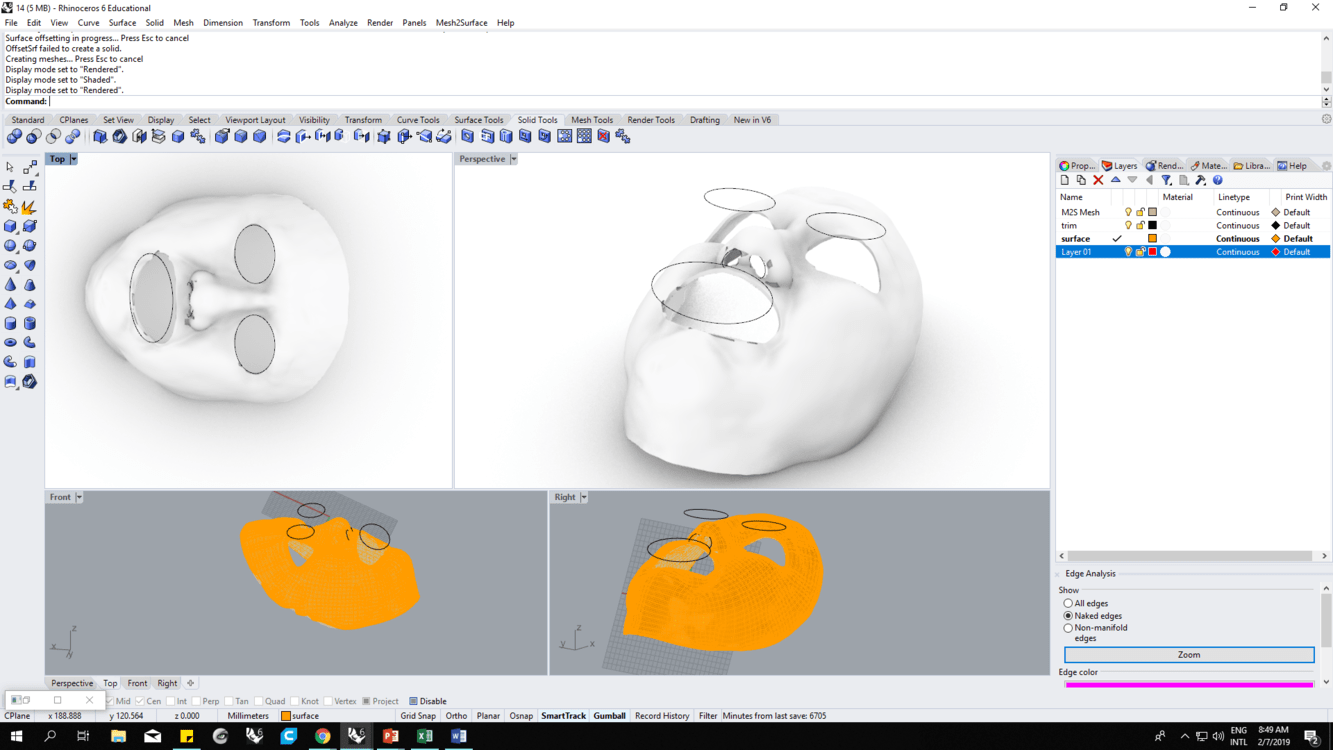Add a viewport tab with the plus button
1333x750 pixels.
(x=190, y=684)
